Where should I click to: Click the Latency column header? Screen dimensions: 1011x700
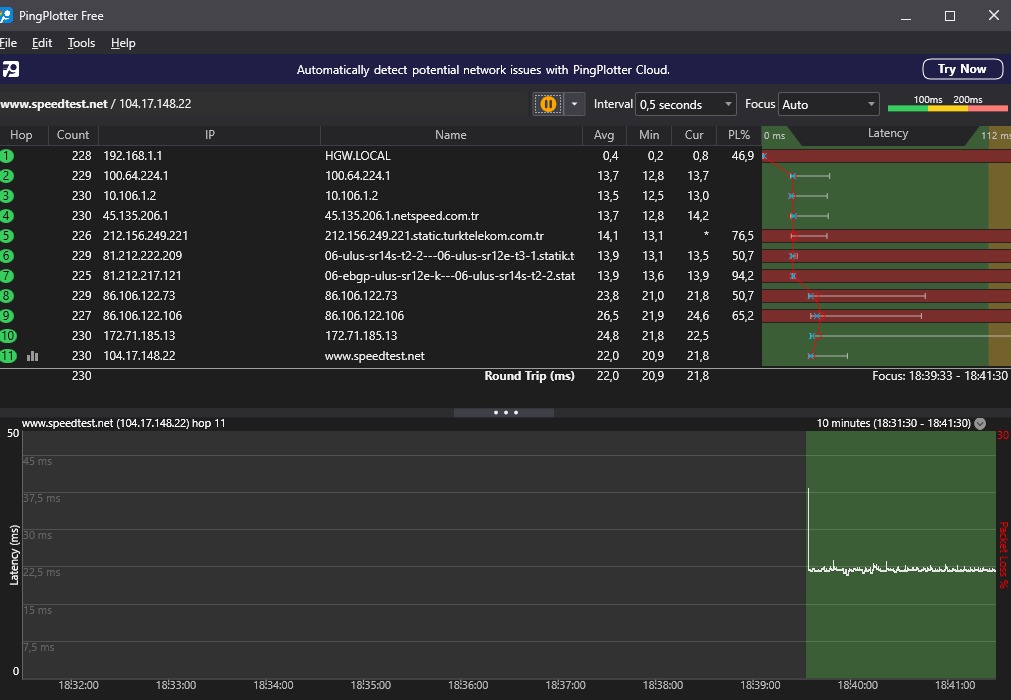coord(888,133)
